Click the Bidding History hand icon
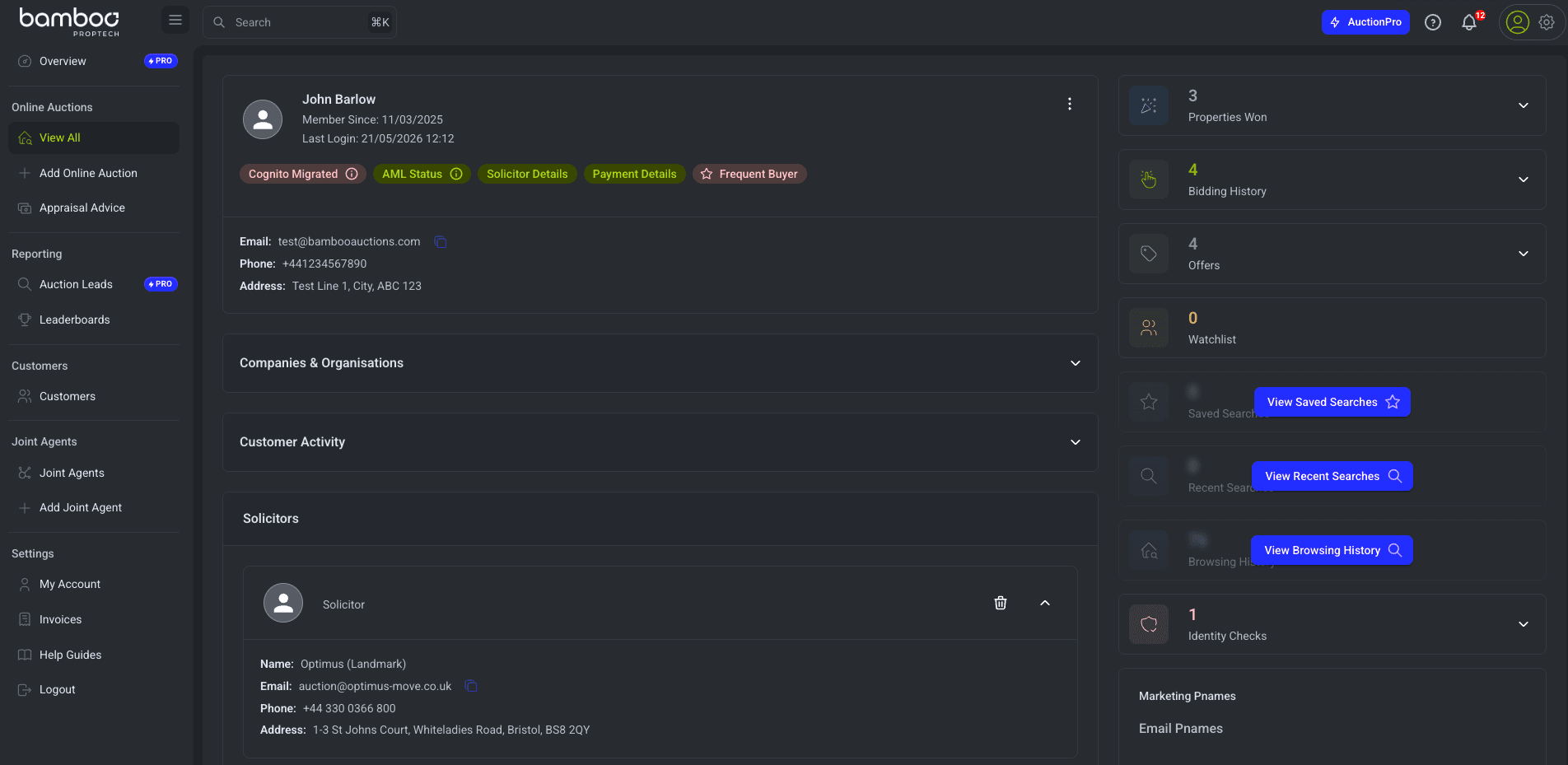The width and height of the screenshot is (1568, 765). coord(1149,180)
